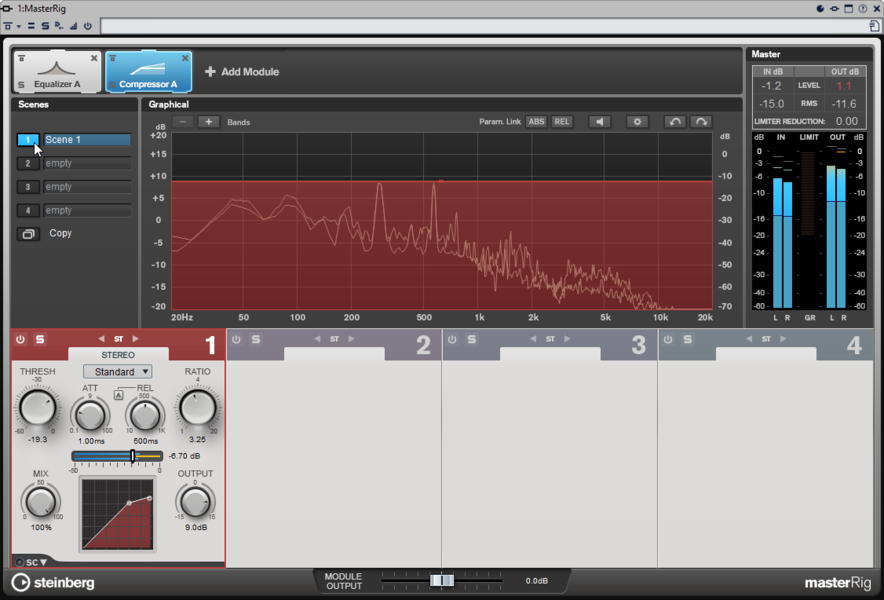
Task: Remove a band with the minus button
Action: click(183, 122)
